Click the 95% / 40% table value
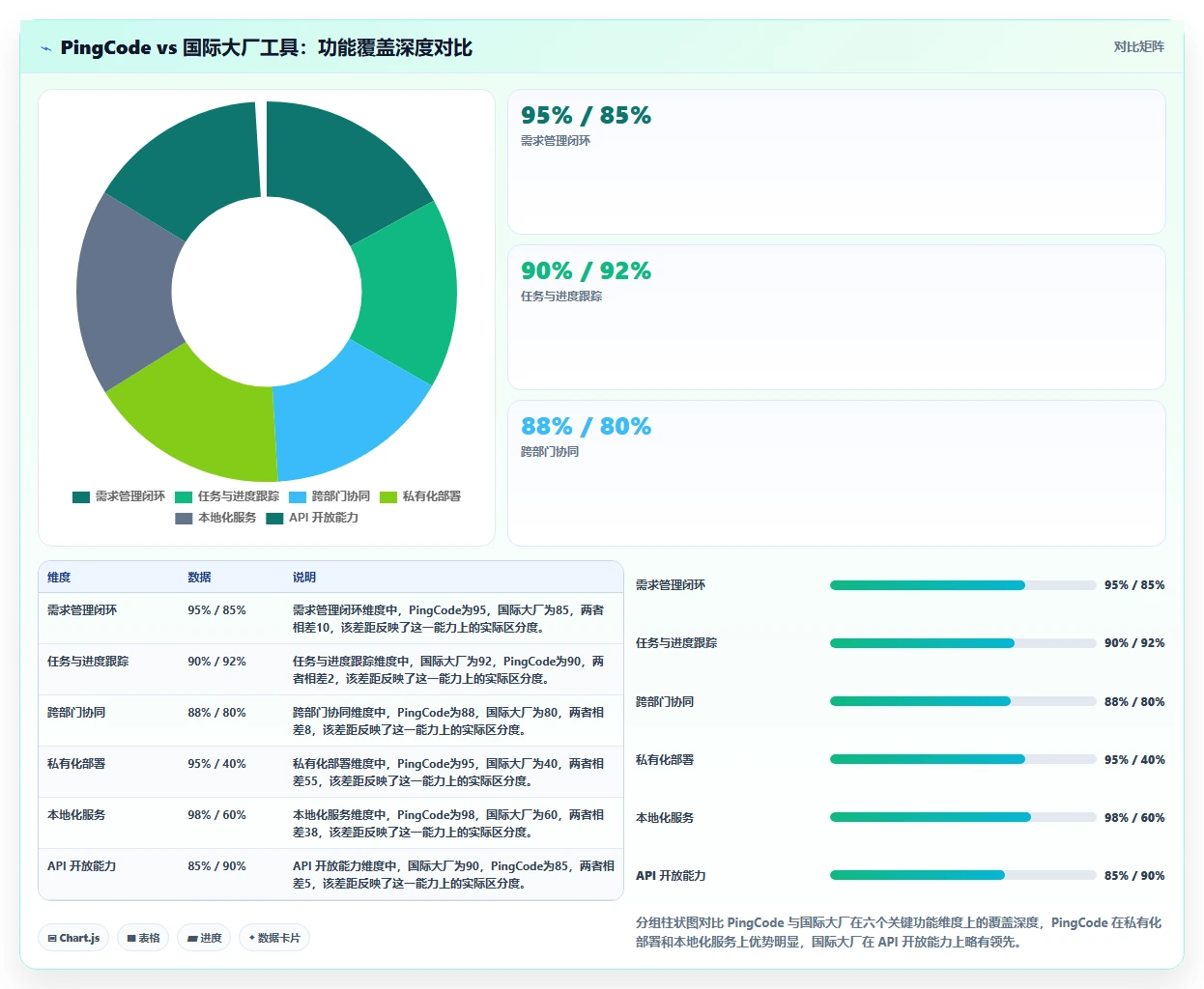1204x989 pixels. (x=216, y=764)
